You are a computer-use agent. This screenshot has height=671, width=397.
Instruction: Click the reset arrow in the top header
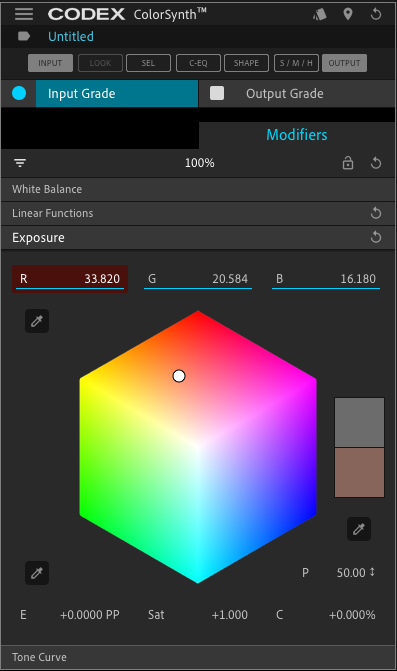[x=376, y=14]
